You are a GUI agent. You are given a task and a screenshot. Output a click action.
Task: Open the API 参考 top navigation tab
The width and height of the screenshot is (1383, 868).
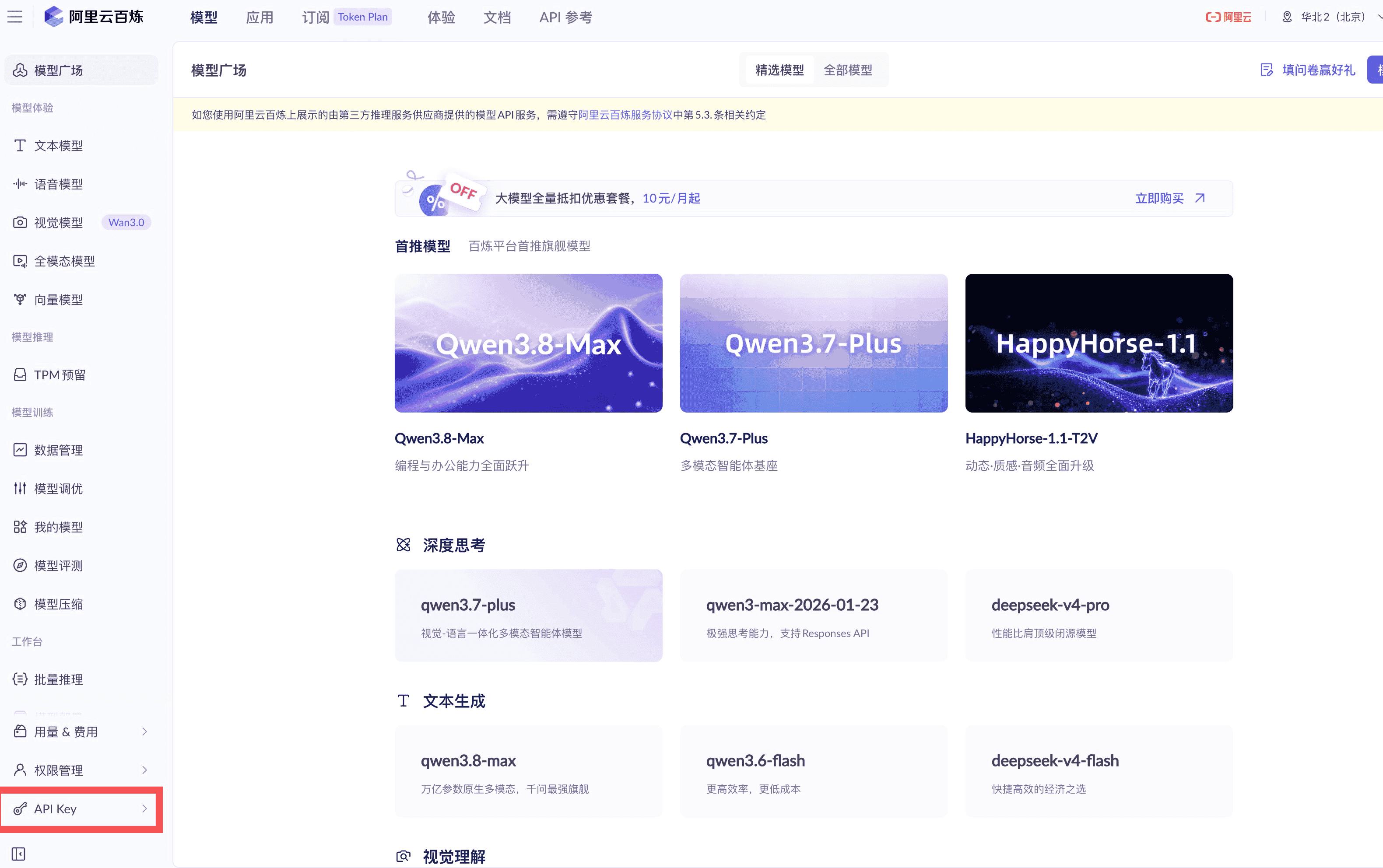[565, 17]
